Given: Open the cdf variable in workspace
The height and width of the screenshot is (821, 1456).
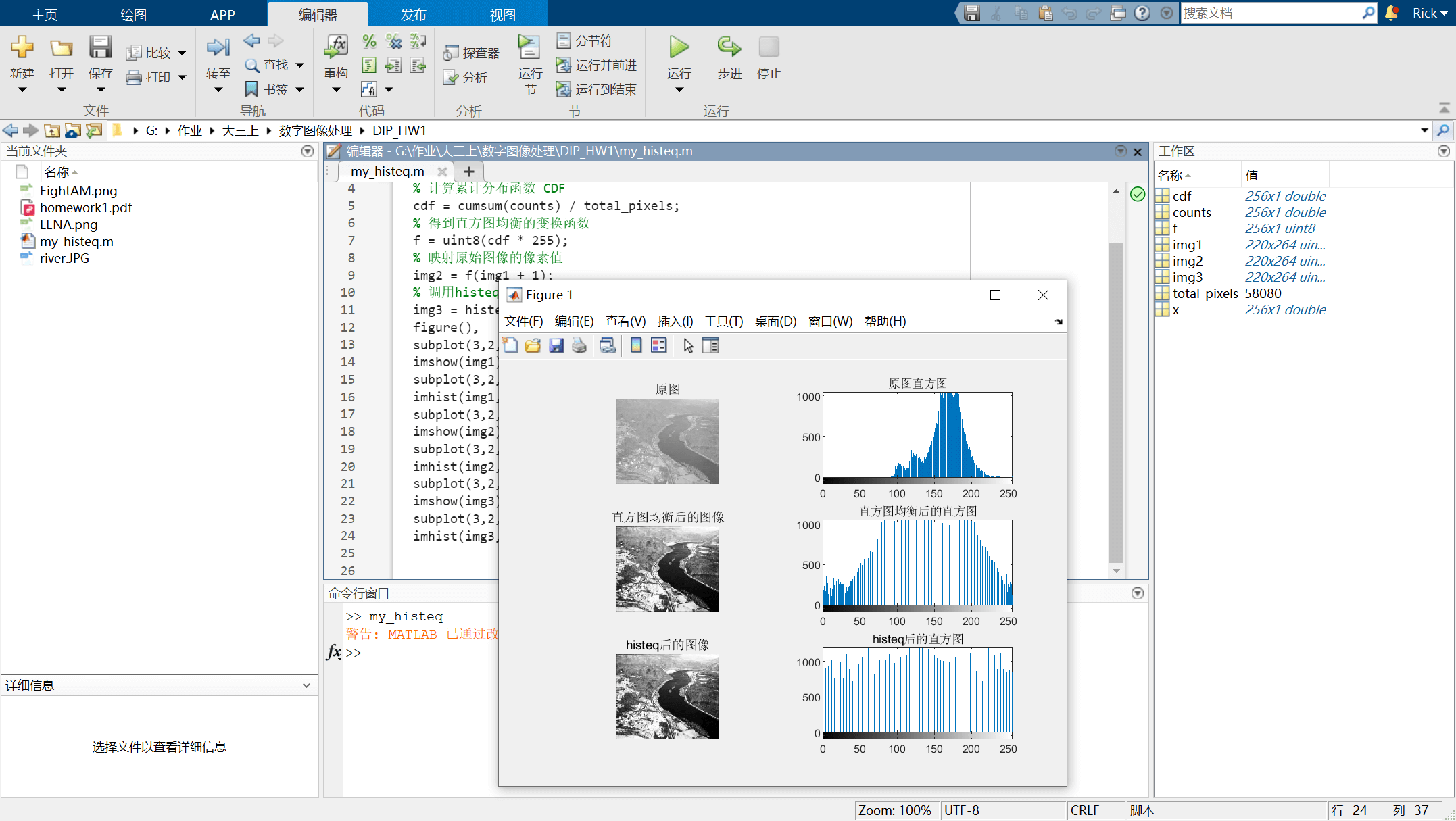Looking at the screenshot, I should click(x=1182, y=196).
